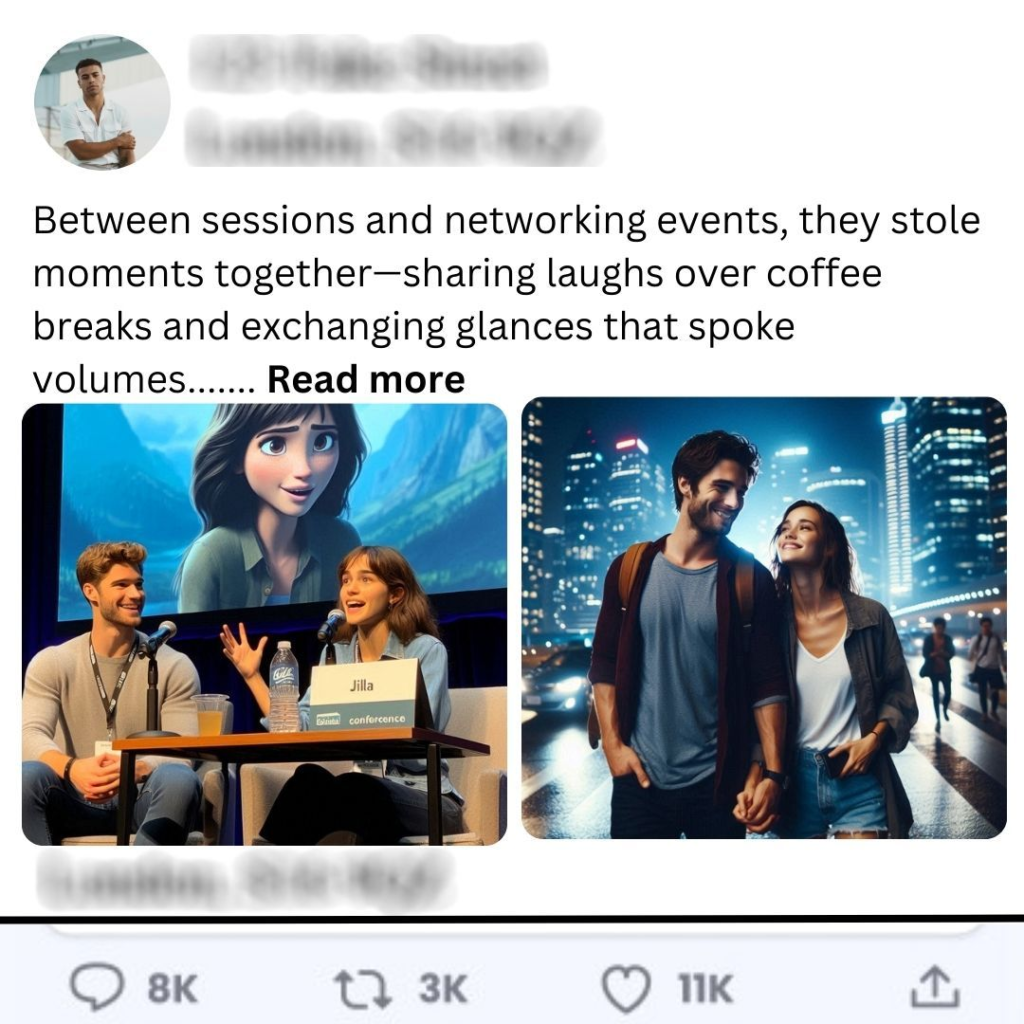Like the post with heart icon
This screenshot has height=1024, width=1024.
pyautogui.click(x=626, y=989)
